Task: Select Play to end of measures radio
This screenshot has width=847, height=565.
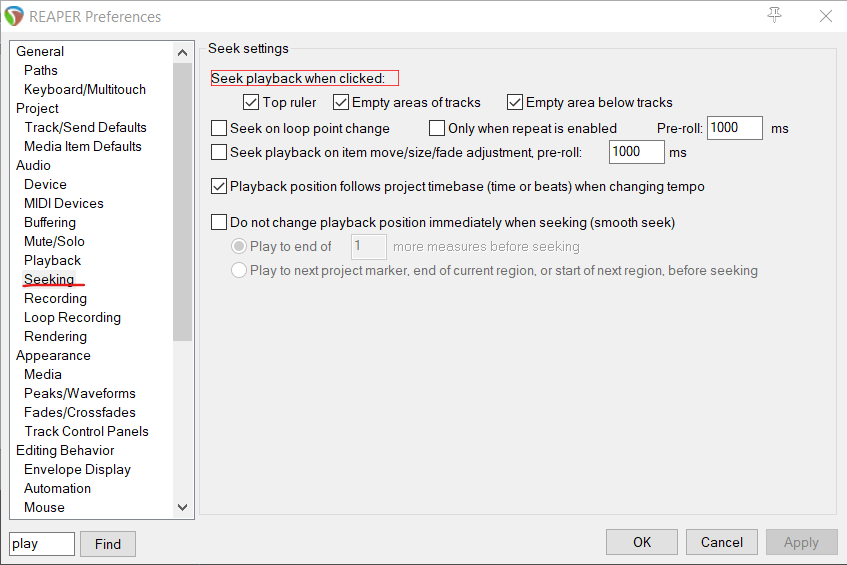Action: 239,246
